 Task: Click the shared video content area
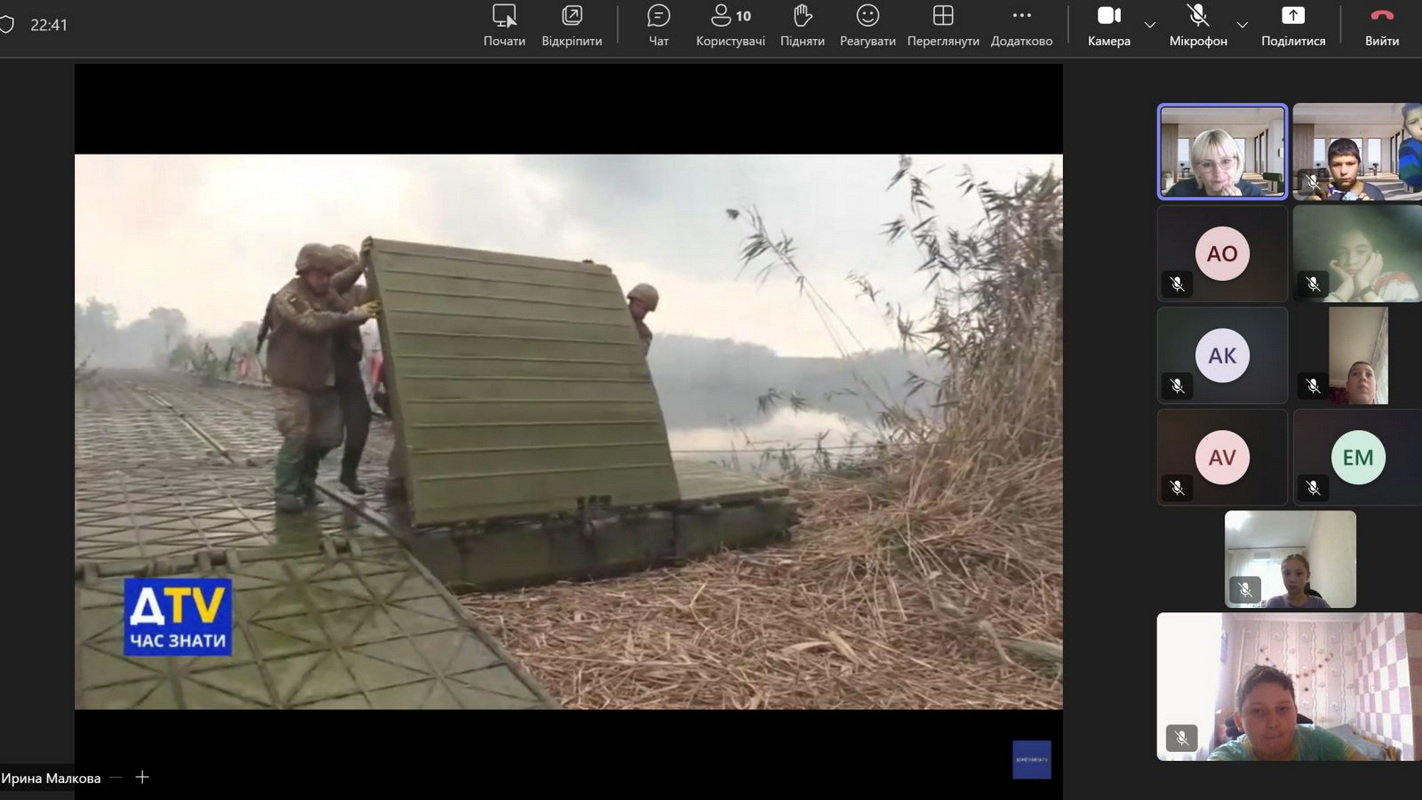tap(568, 431)
